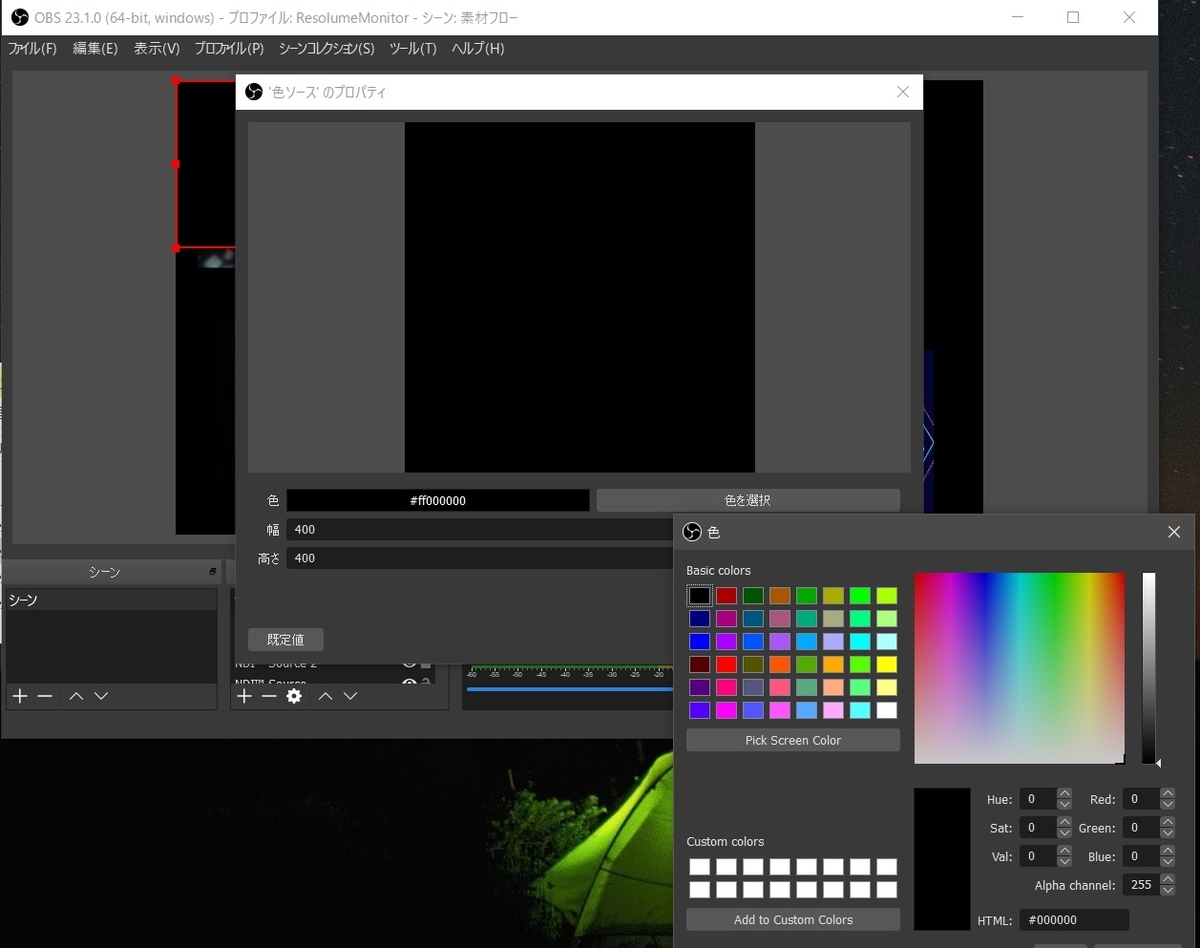Select the white swatch in Basic colors
Viewport: 1200px width, 948px height.
tap(887, 710)
